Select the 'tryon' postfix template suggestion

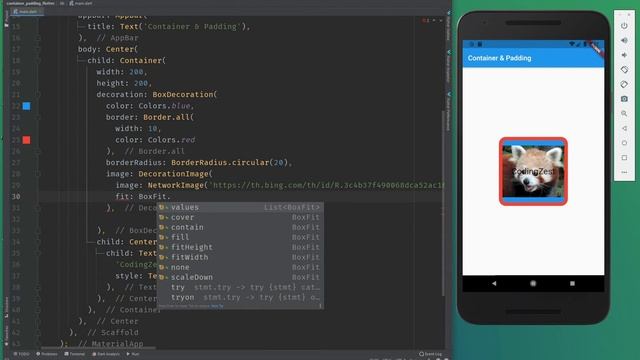point(240,297)
